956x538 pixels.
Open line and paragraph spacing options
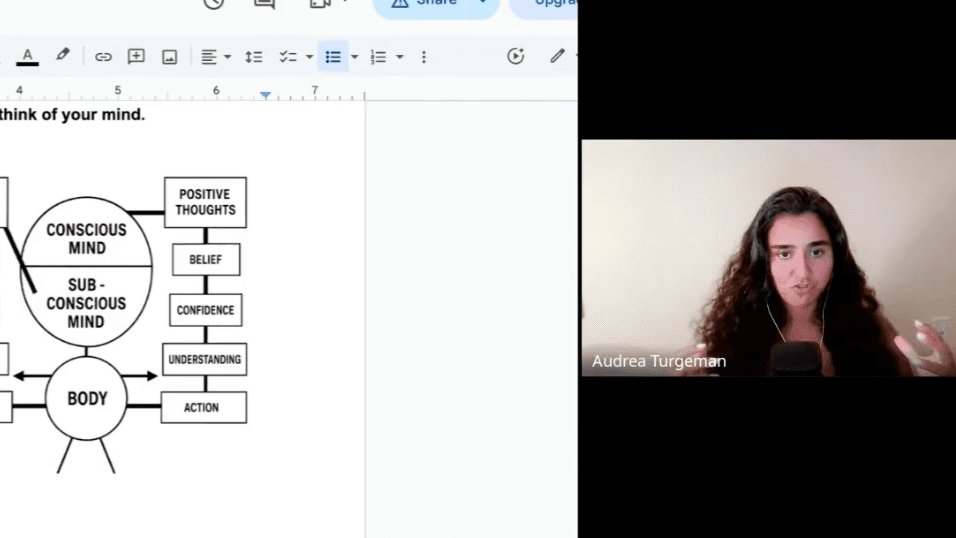coord(254,57)
